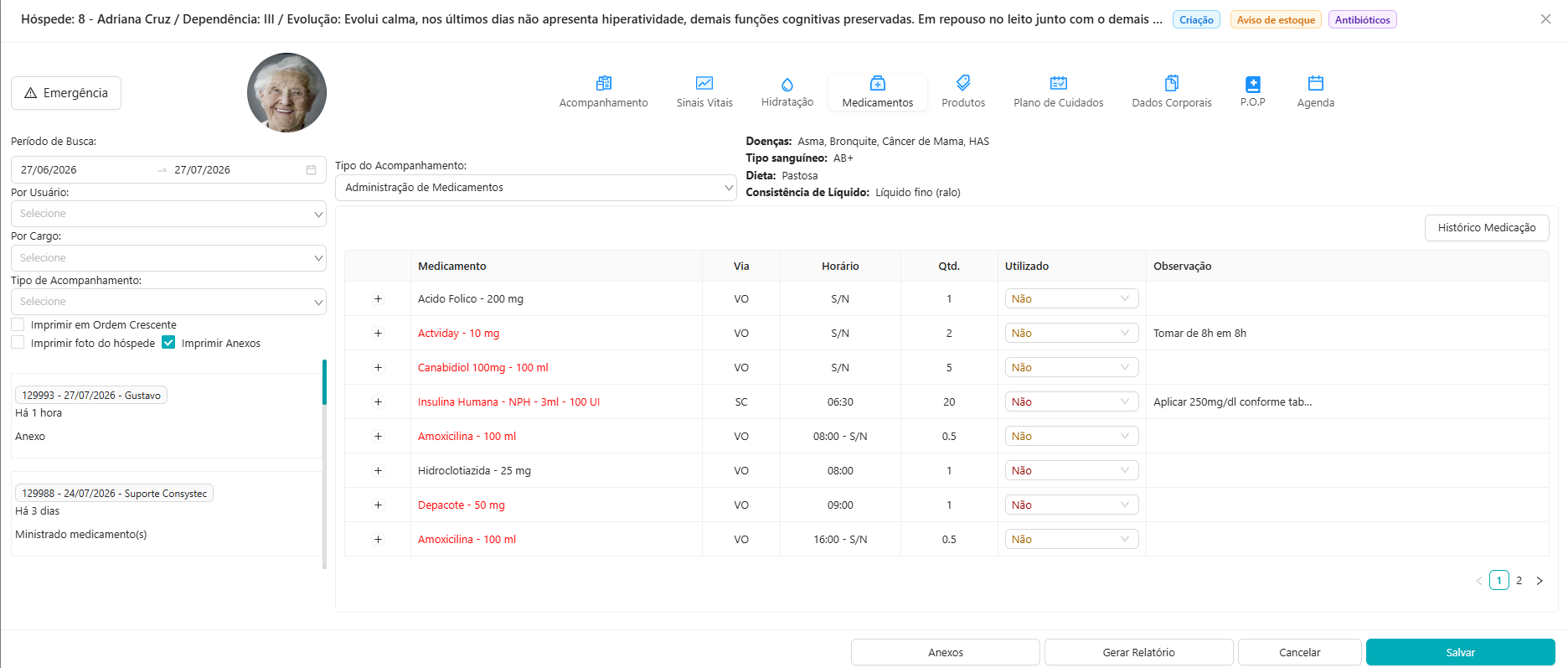Open the Sinais Vitais chart icon
Viewport: 1568px width, 668px height.
click(704, 83)
